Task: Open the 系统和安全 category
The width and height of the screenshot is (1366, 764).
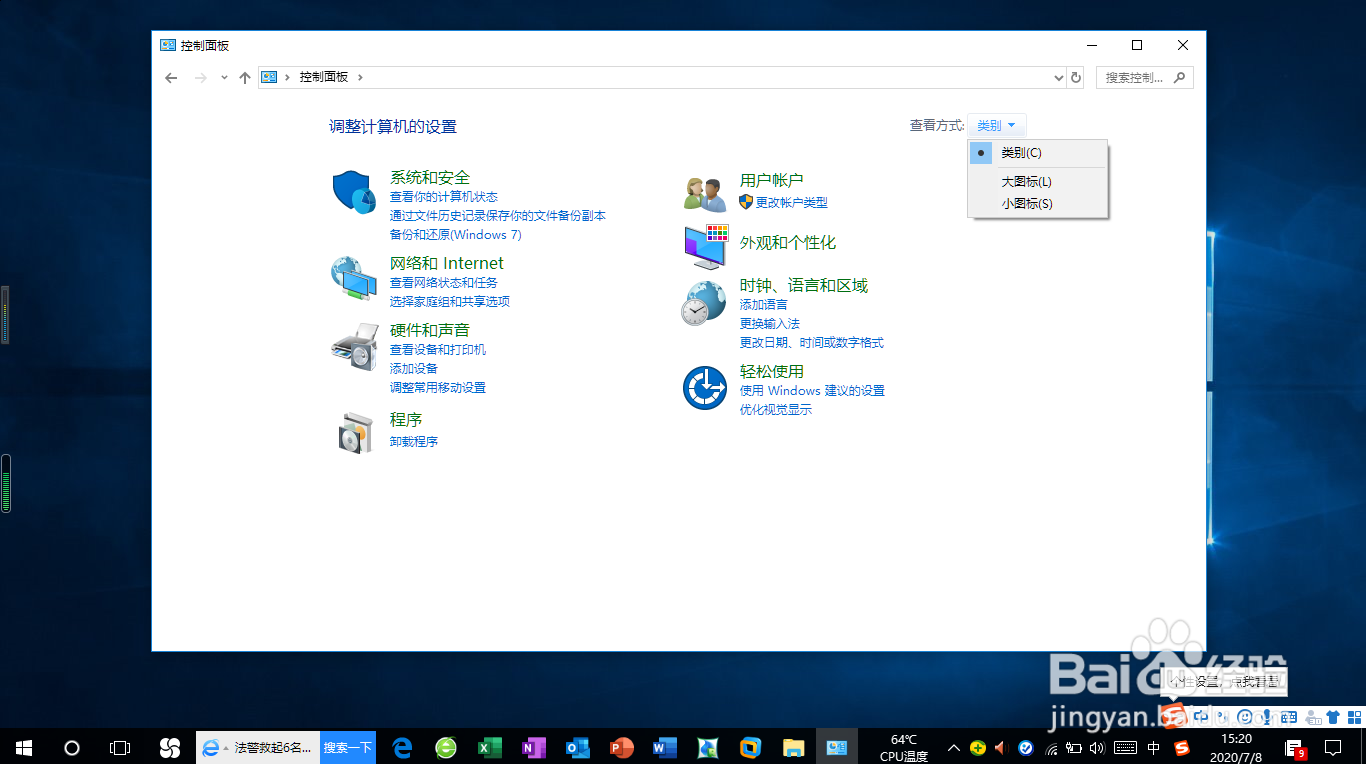Action: (x=430, y=178)
